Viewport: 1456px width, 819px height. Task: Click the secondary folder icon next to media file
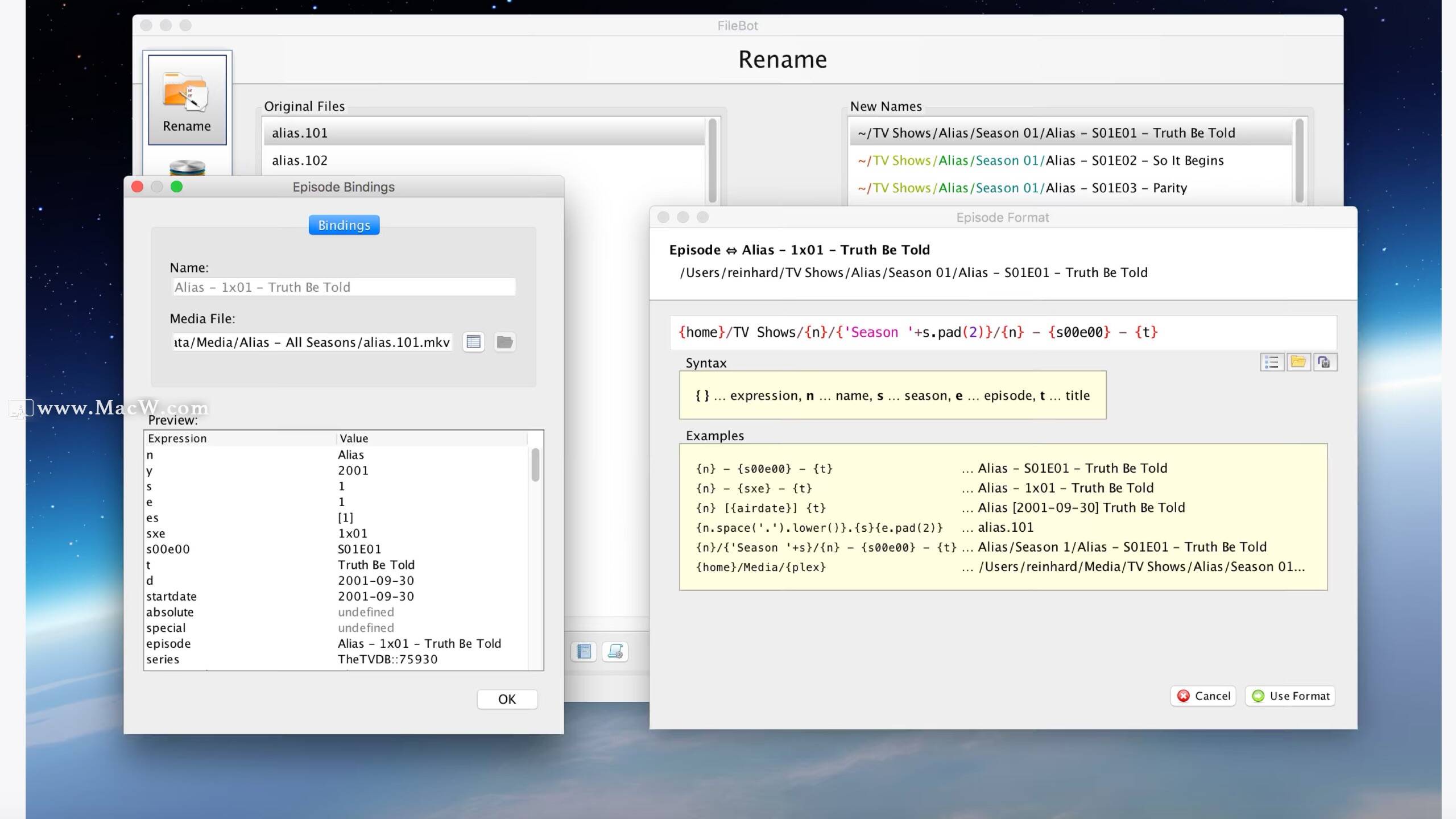505,342
